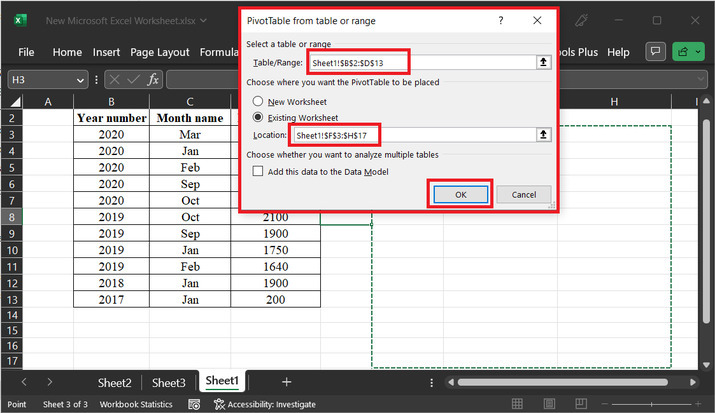Switch to Normal view status icon
Screen dimensions: 715x413
pos(517,404)
